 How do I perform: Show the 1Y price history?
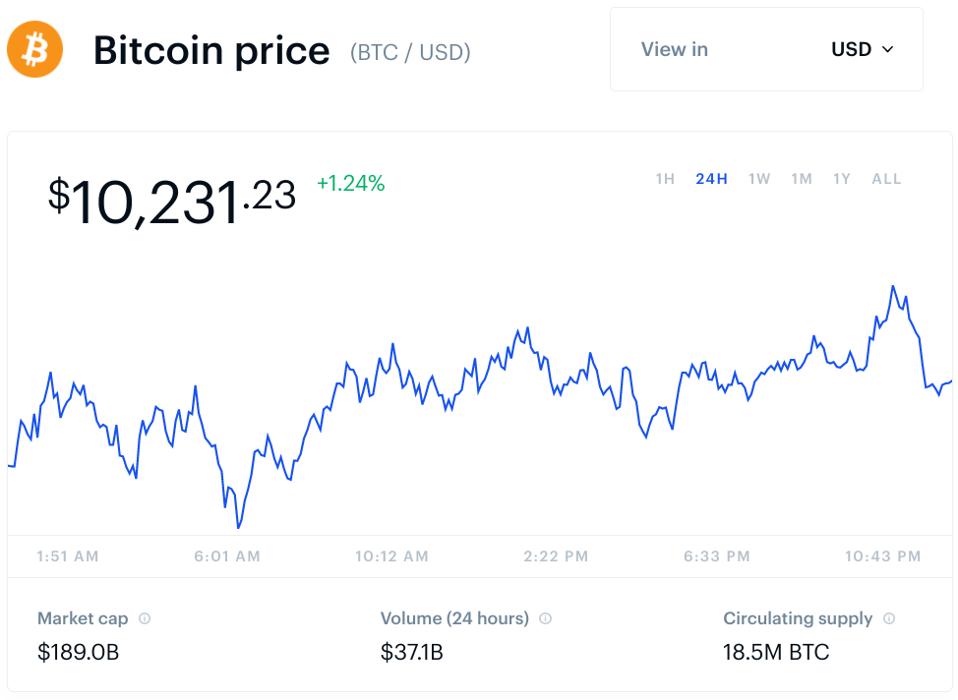pos(842,179)
